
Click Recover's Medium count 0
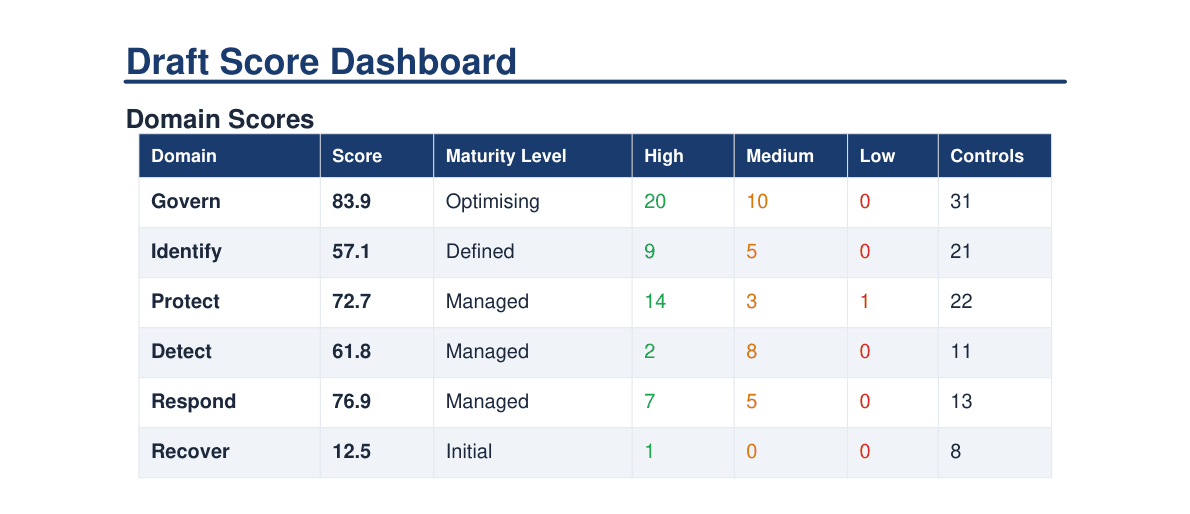(x=751, y=452)
